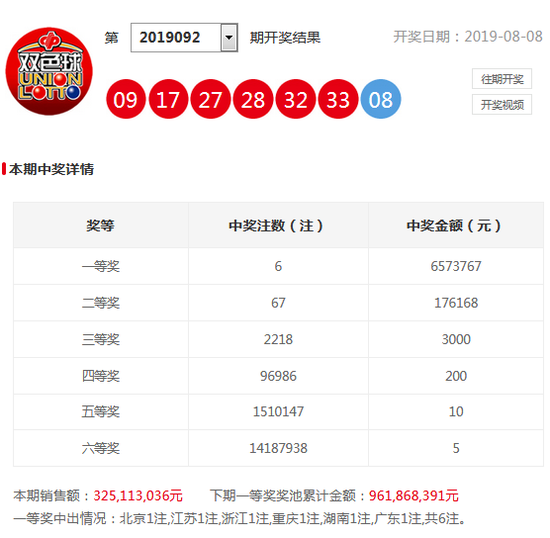Screen dimensions: 550x538
Task: Click blue ball number 08
Action: tap(381, 99)
